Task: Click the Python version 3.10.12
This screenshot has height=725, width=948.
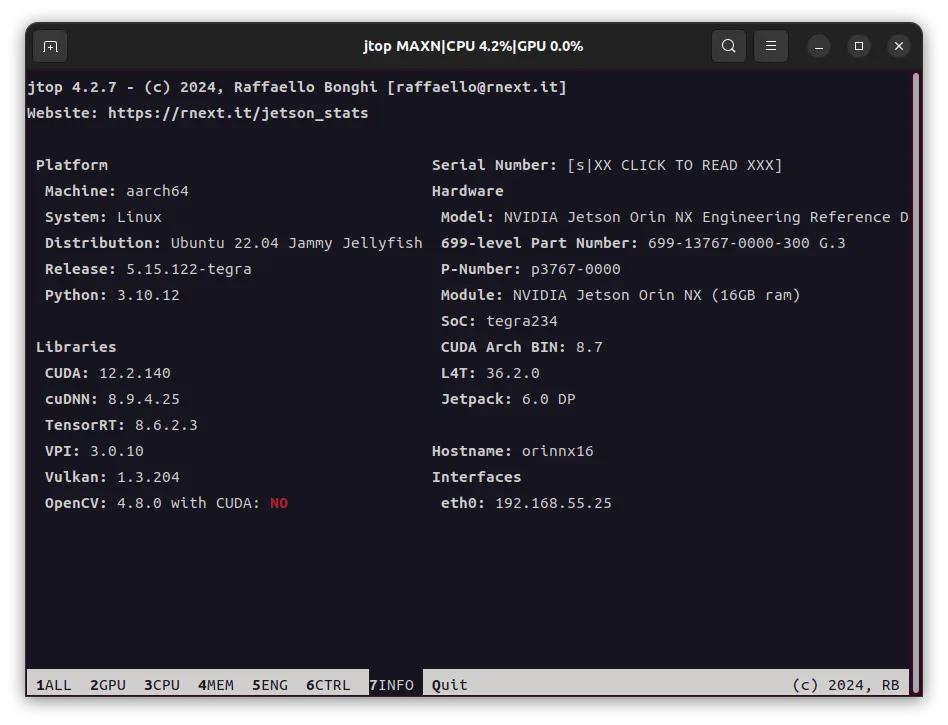Action: coord(148,295)
